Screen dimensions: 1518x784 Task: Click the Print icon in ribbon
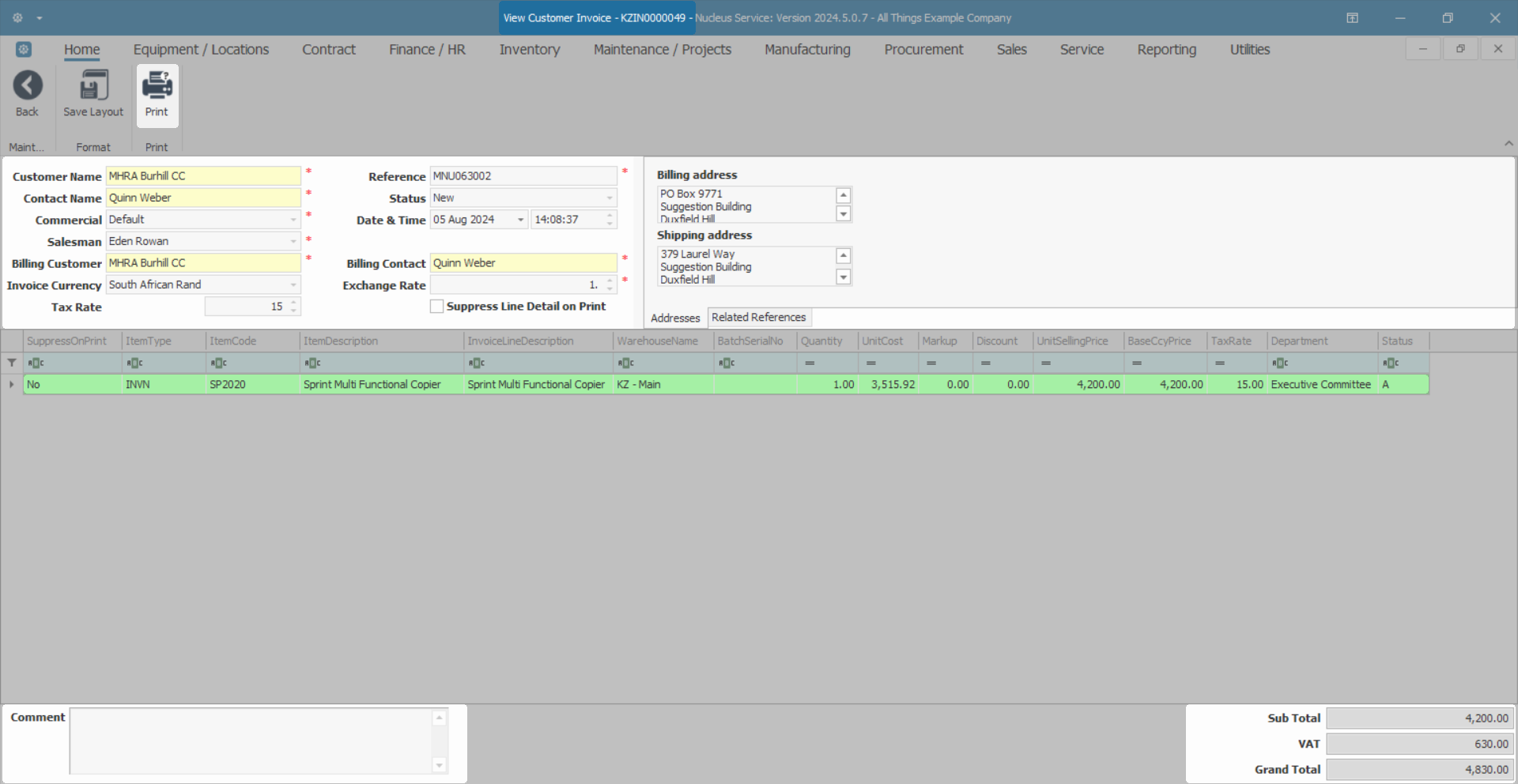coord(157,85)
